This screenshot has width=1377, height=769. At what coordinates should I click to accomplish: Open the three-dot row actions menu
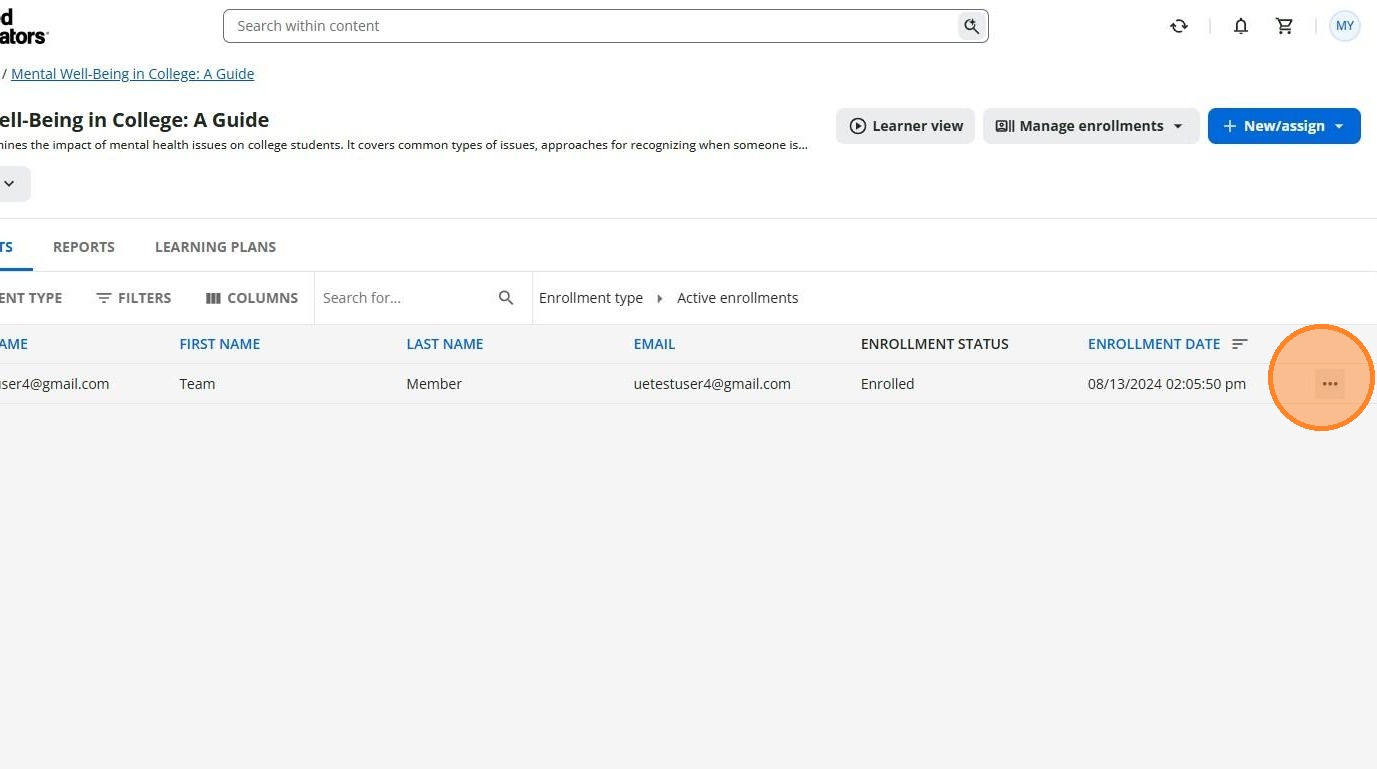[x=1330, y=384]
